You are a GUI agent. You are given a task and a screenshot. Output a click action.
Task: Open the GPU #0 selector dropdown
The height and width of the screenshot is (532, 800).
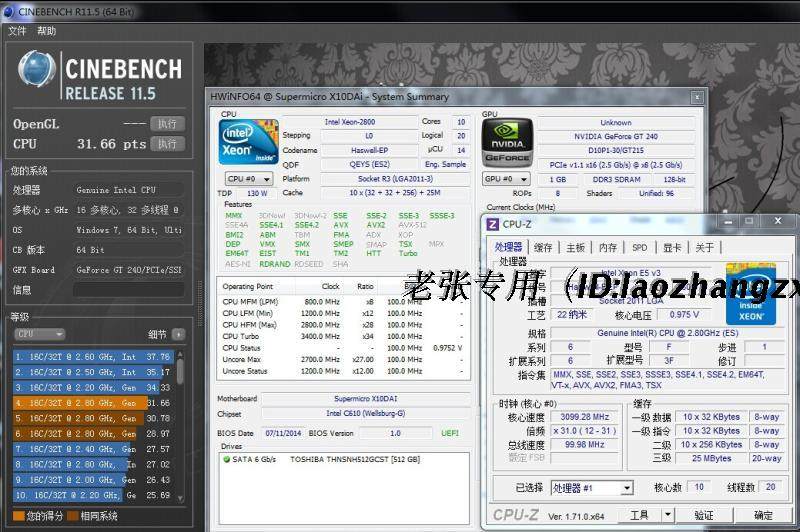(507, 179)
